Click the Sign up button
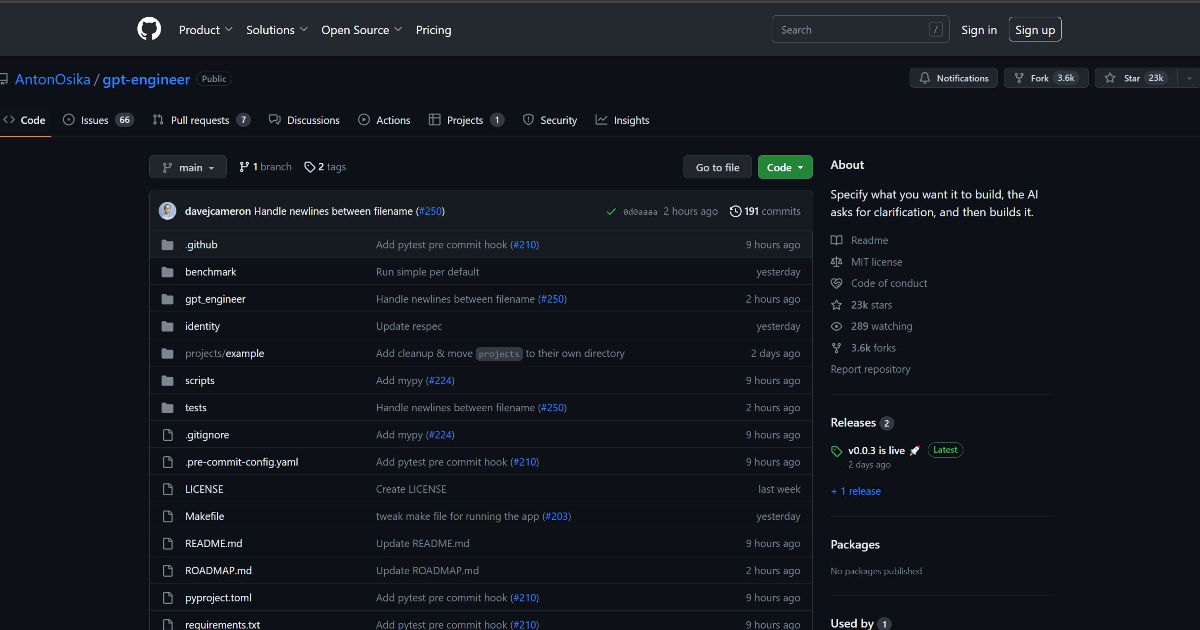The image size is (1200, 630). (x=1035, y=29)
